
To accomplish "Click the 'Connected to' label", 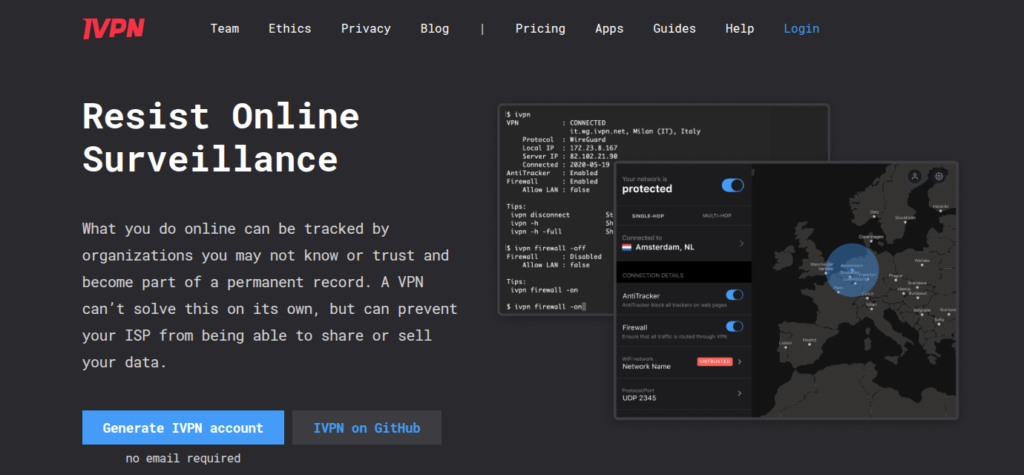I will (x=642, y=238).
